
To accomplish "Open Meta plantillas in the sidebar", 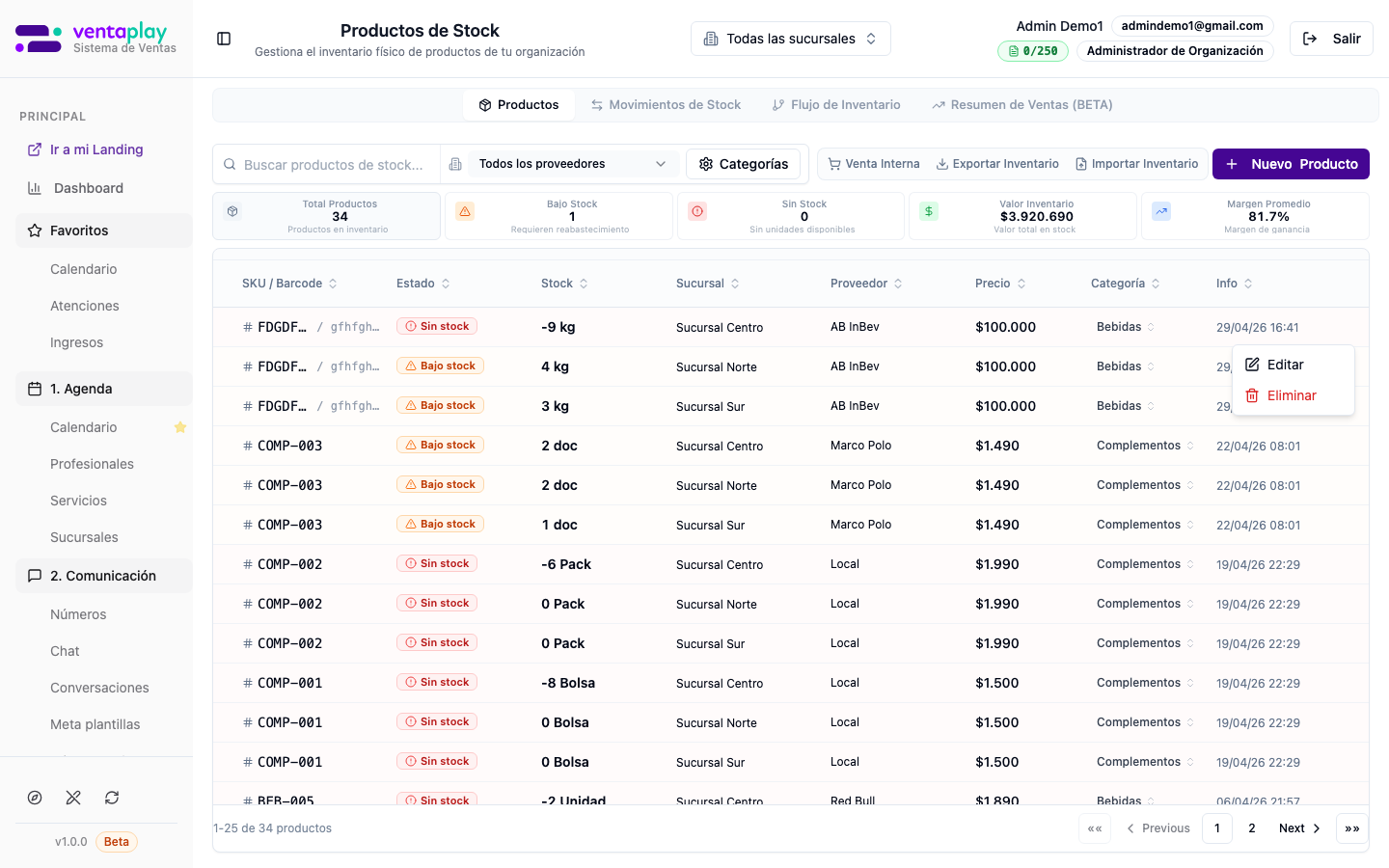I will click(95, 724).
